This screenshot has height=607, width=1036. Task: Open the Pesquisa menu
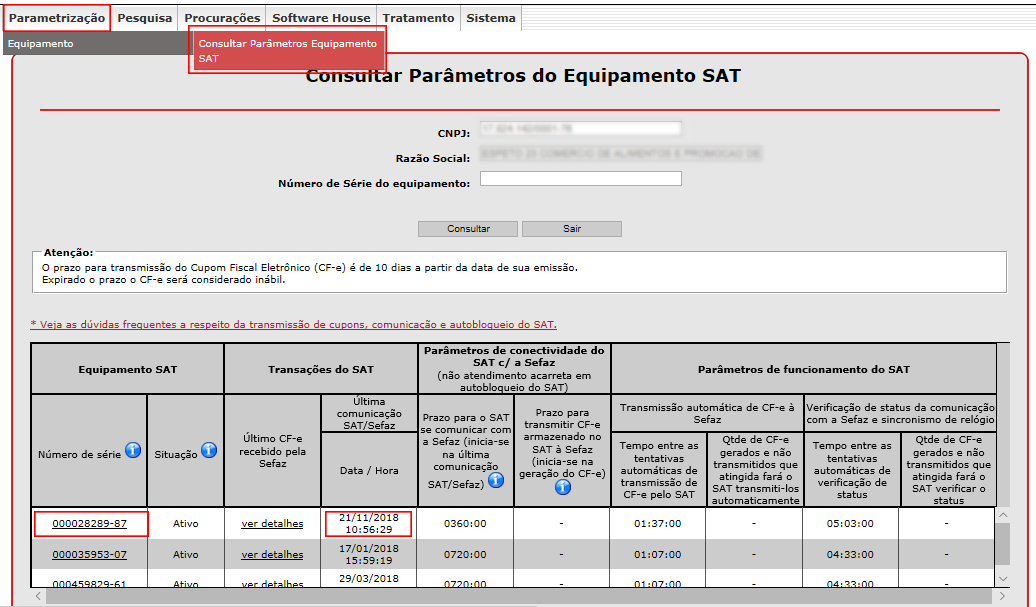click(x=145, y=18)
